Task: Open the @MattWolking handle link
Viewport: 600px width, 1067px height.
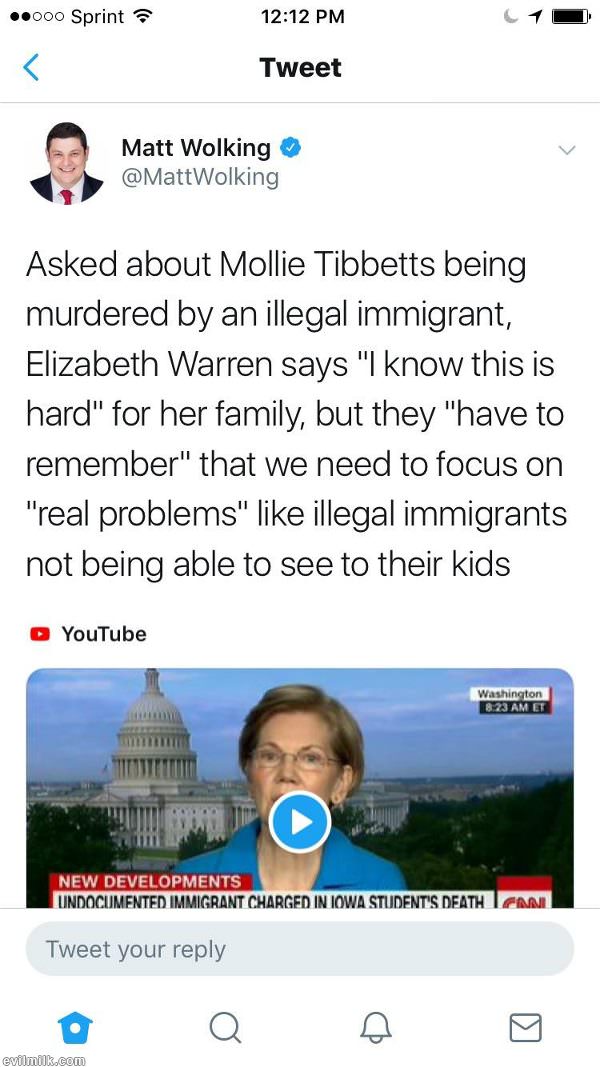Action: coord(200,178)
